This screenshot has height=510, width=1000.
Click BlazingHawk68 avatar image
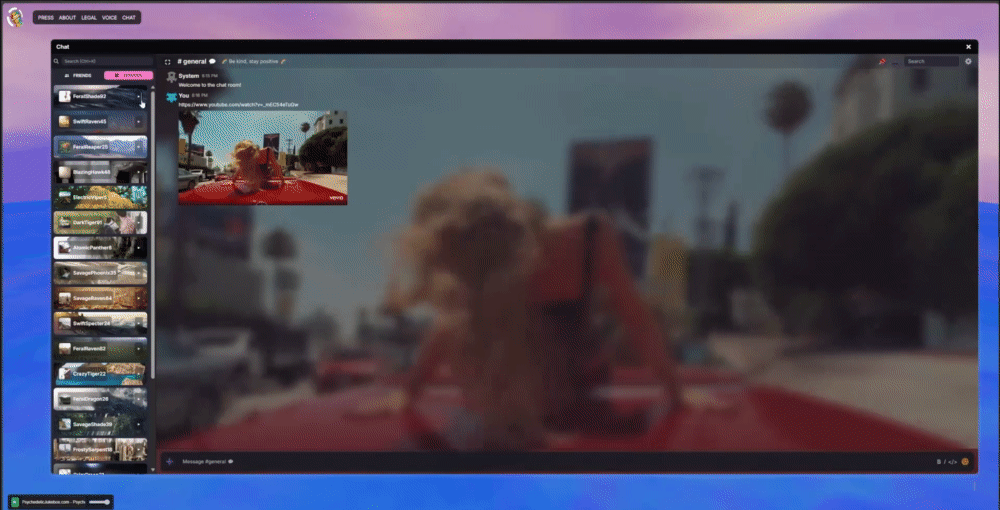coord(64,172)
